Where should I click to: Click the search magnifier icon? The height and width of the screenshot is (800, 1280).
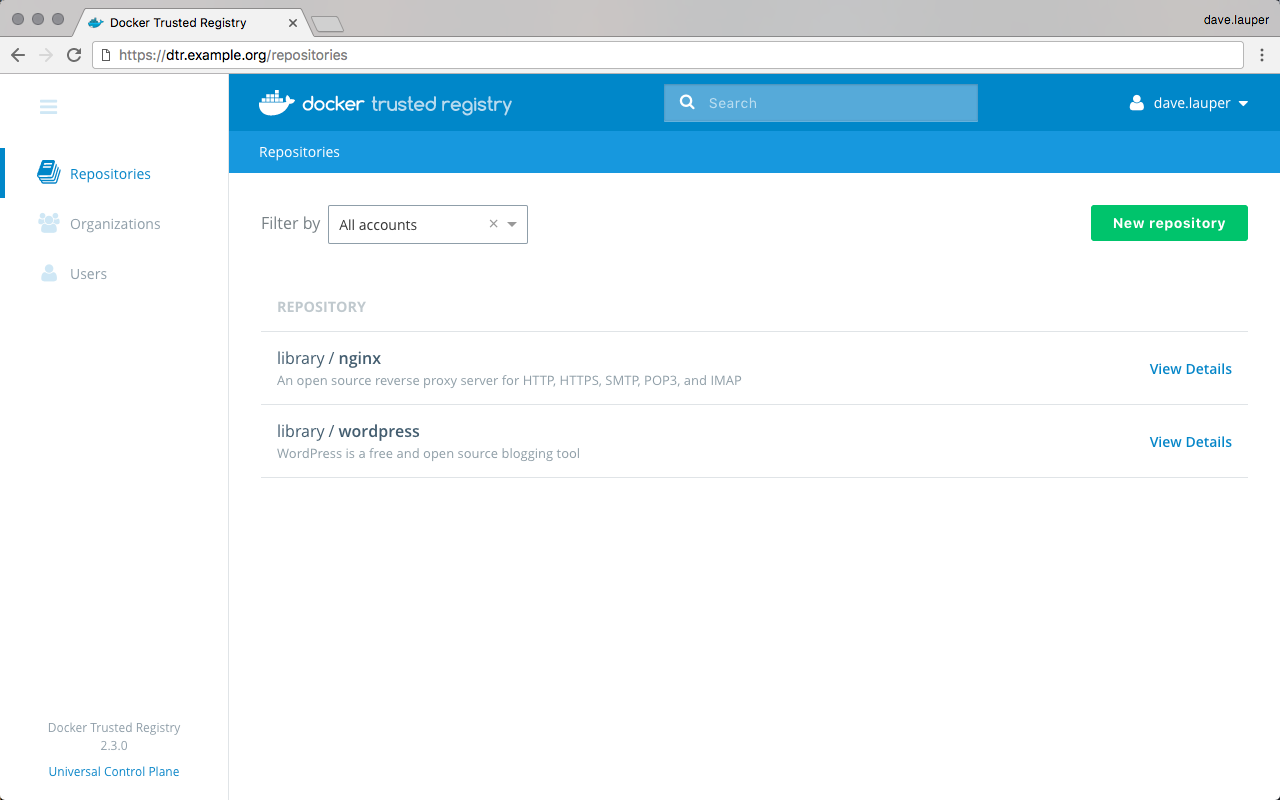click(x=687, y=102)
